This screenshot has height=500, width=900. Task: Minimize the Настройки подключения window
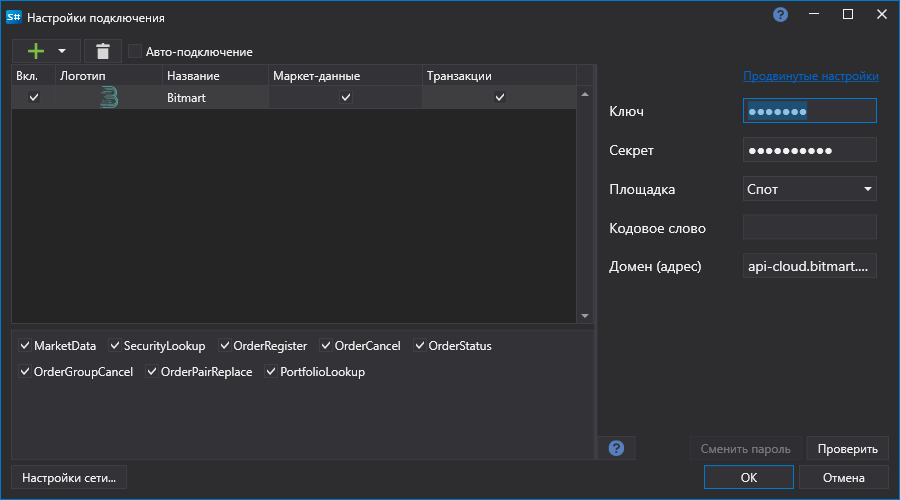[x=814, y=15]
